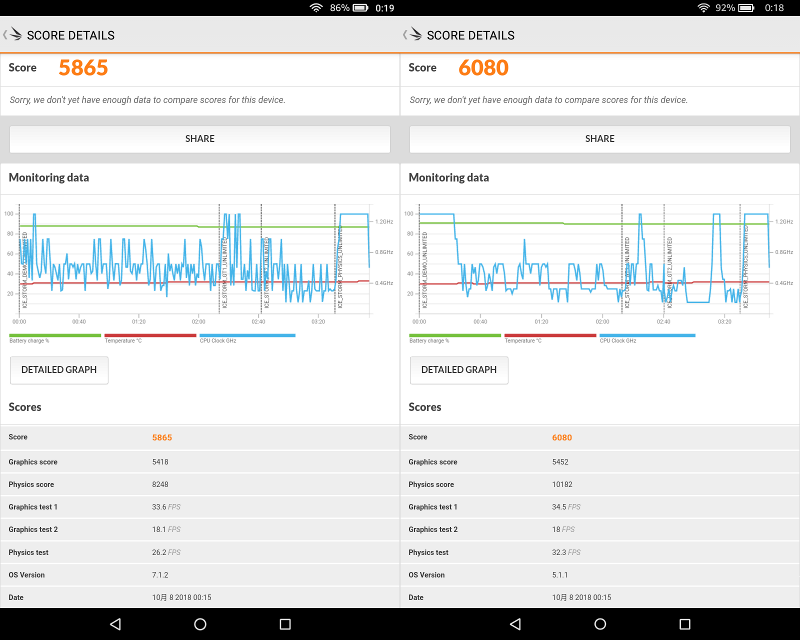This screenshot has width=800, height=640.
Task: Tap Android home button on left screen
Action: pos(200,624)
